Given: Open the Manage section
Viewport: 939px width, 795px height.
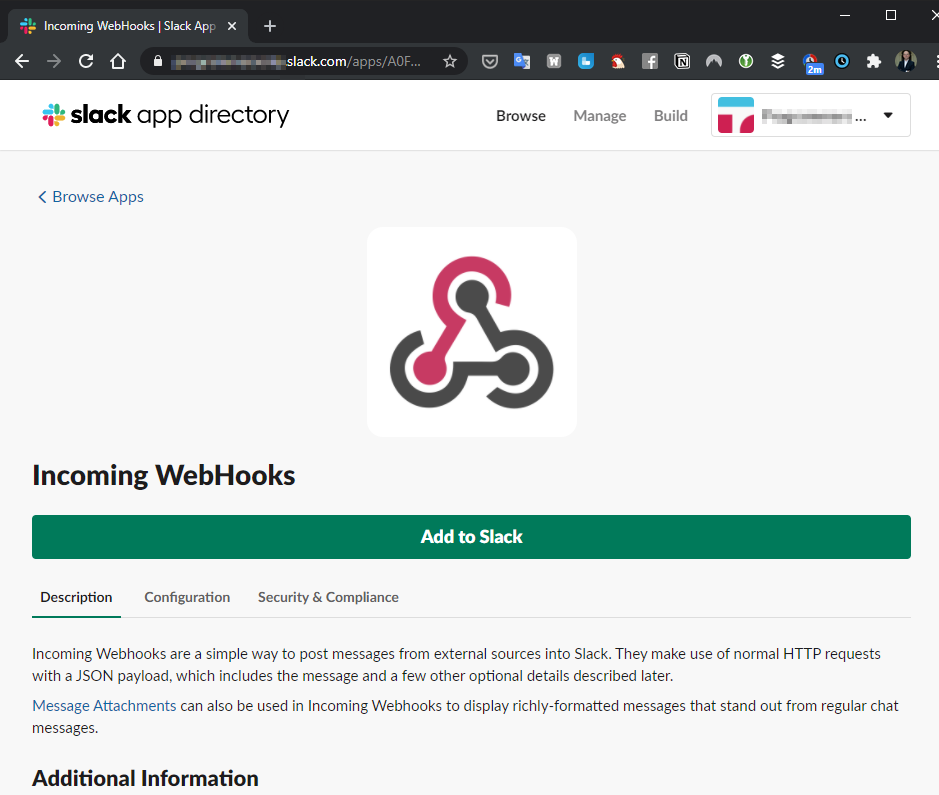Looking at the screenshot, I should (x=599, y=115).
